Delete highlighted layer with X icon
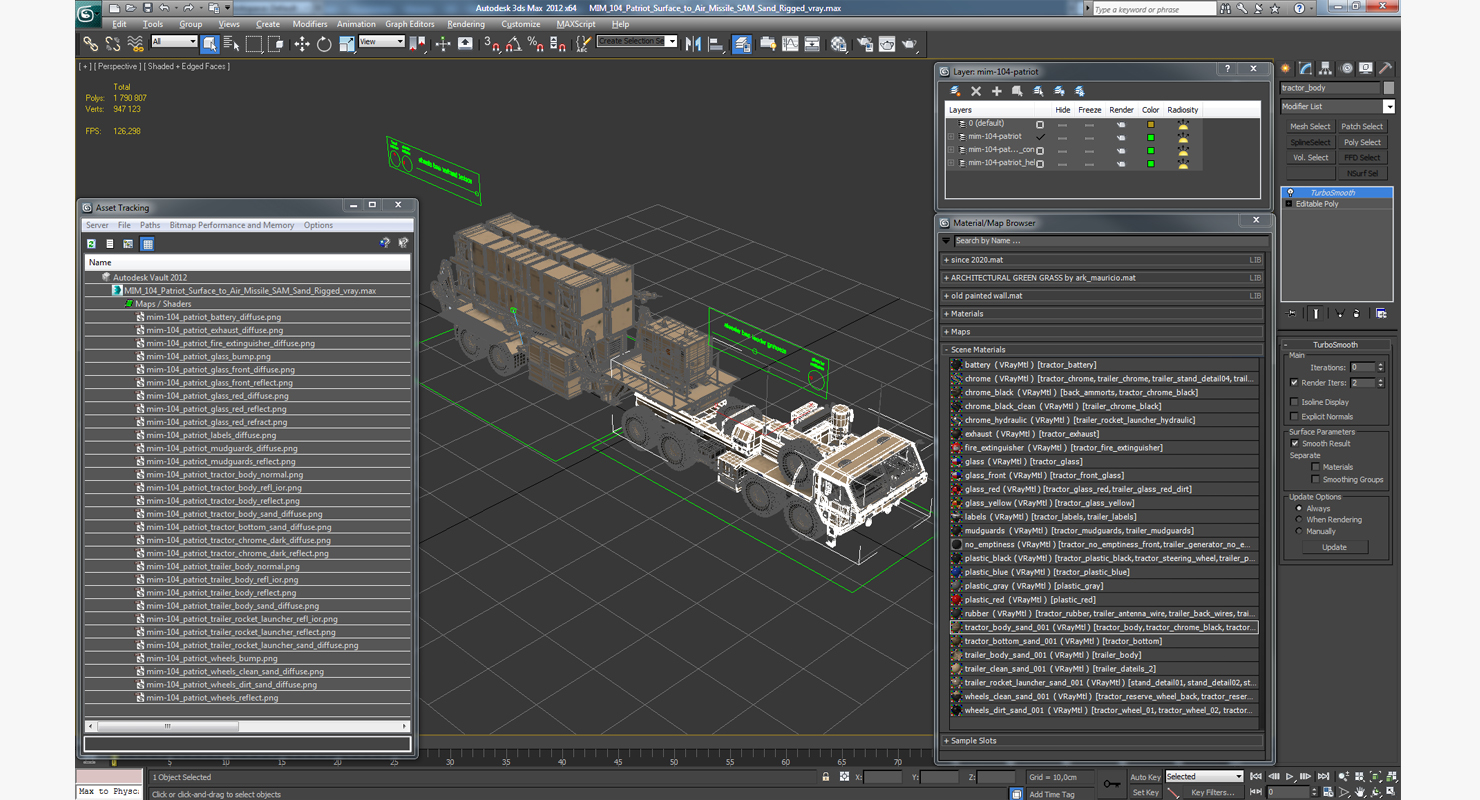The width and height of the screenshot is (1480, 800). [x=976, y=91]
